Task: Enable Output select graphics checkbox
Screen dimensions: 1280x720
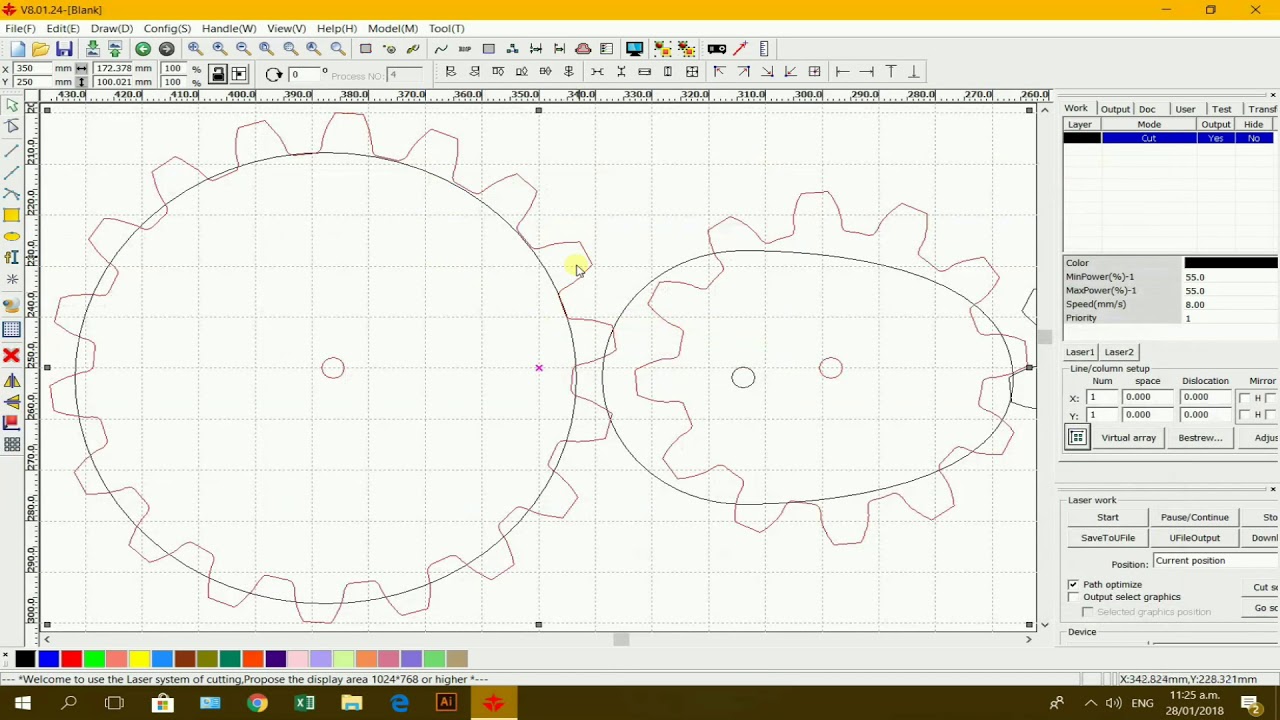Action: point(1073,597)
